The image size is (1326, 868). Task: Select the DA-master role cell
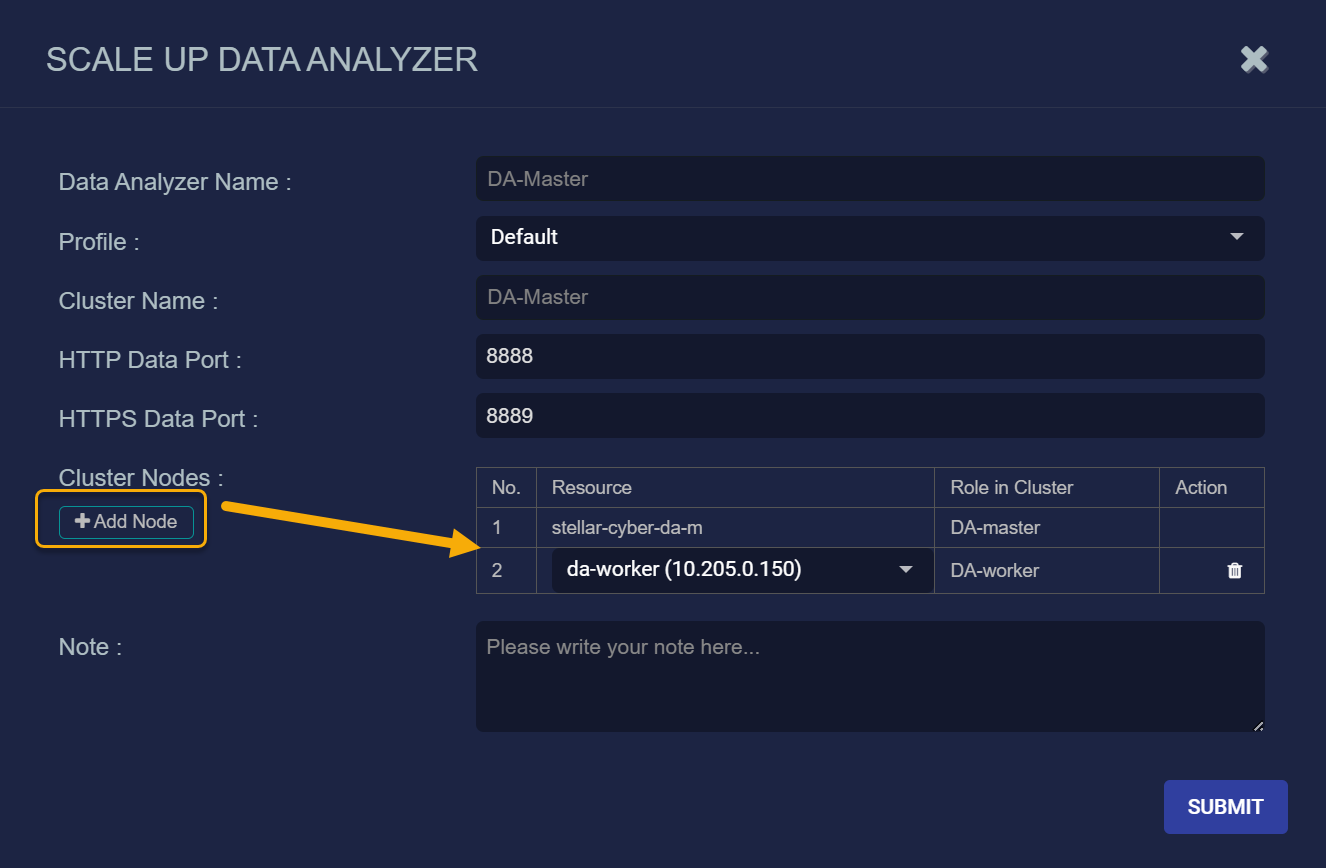coord(995,528)
